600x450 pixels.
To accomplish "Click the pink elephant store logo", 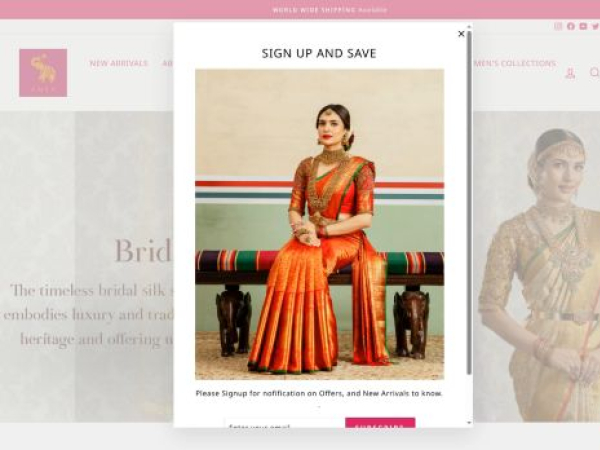I will 43,73.
